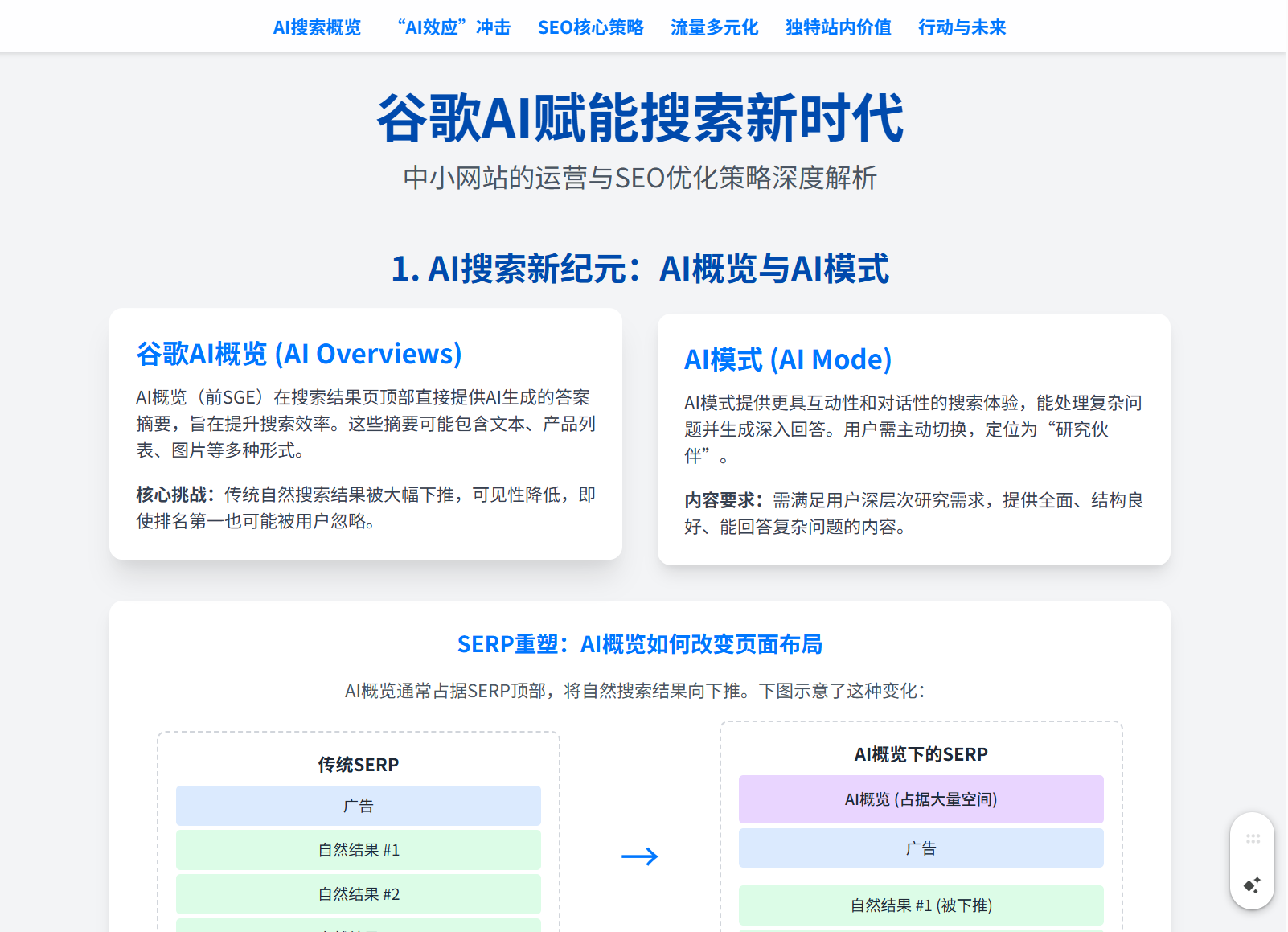Select 自然结果 #1 block in 传统SERP
The image size is (1288, 932).
point(359,850)
